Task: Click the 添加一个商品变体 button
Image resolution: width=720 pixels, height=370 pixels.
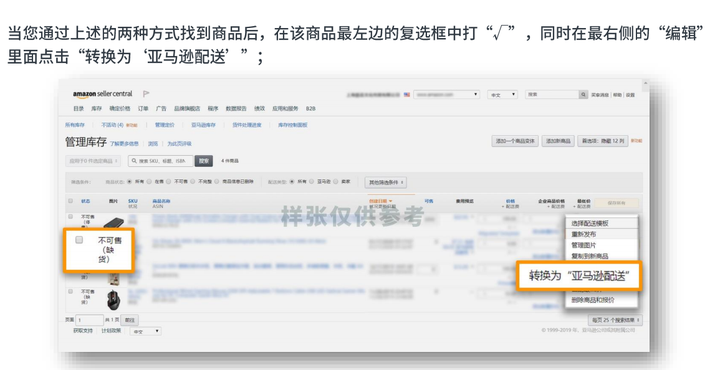Action: tap(515, 141)
